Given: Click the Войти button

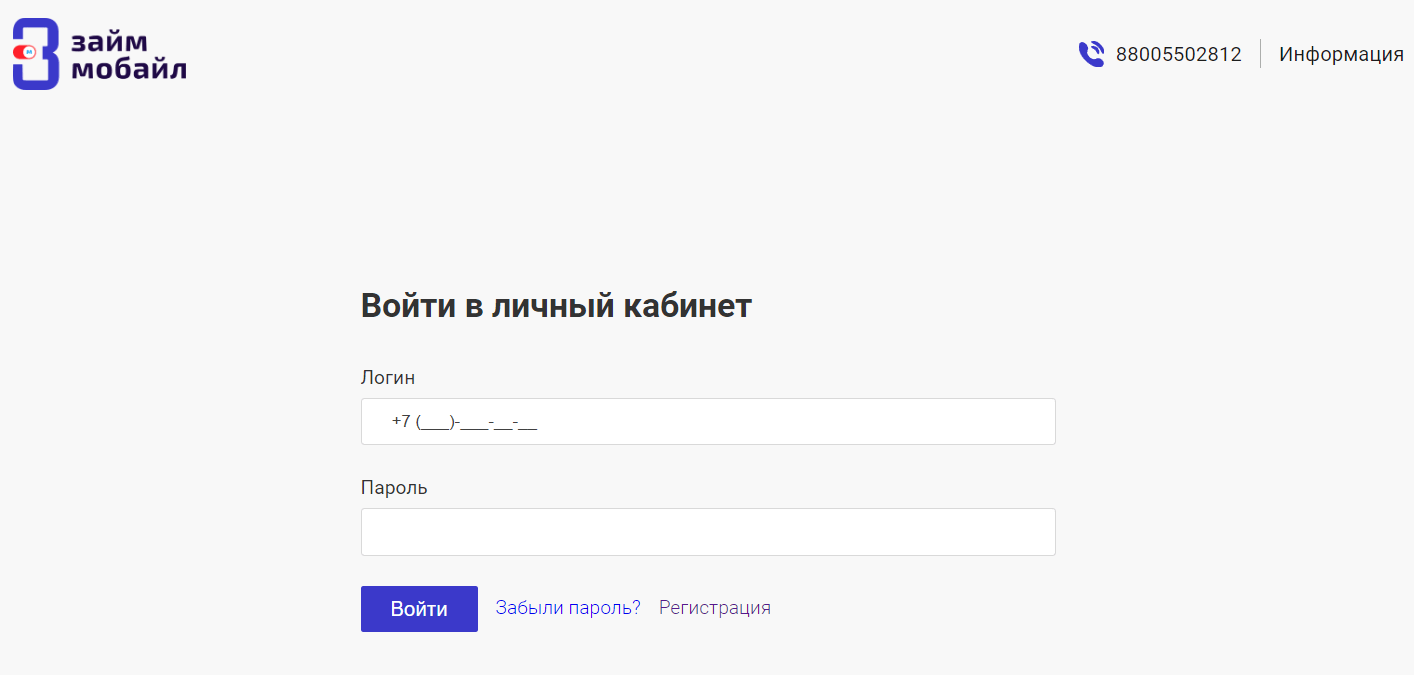Looking at the screenshot, I should (419, 609).
